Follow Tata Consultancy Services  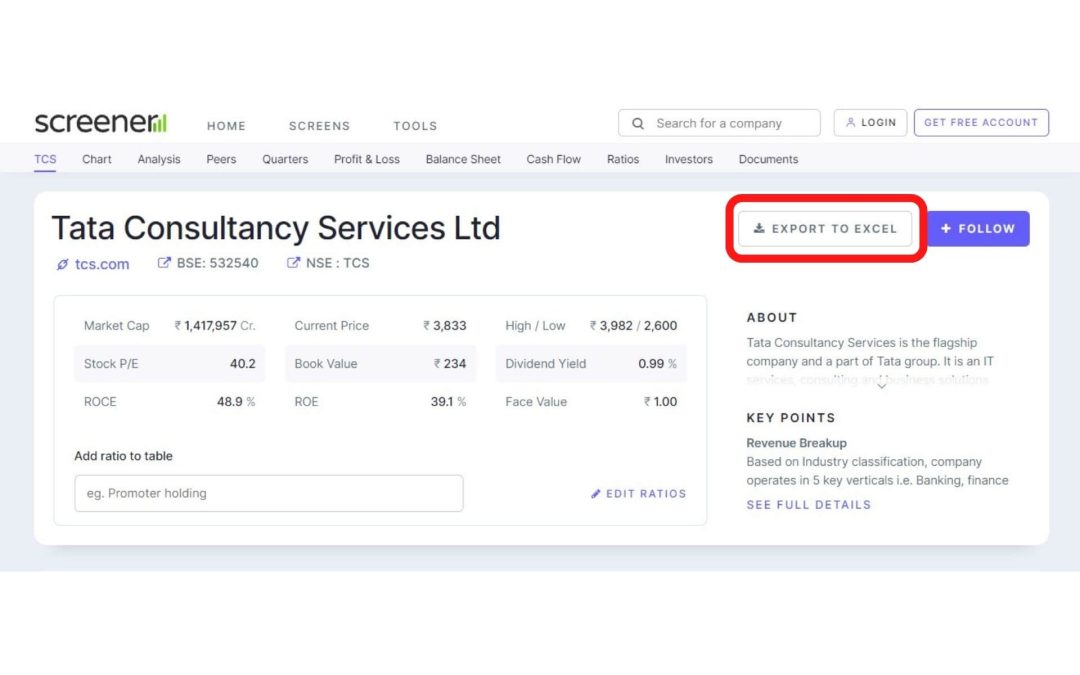pos(978,229)
